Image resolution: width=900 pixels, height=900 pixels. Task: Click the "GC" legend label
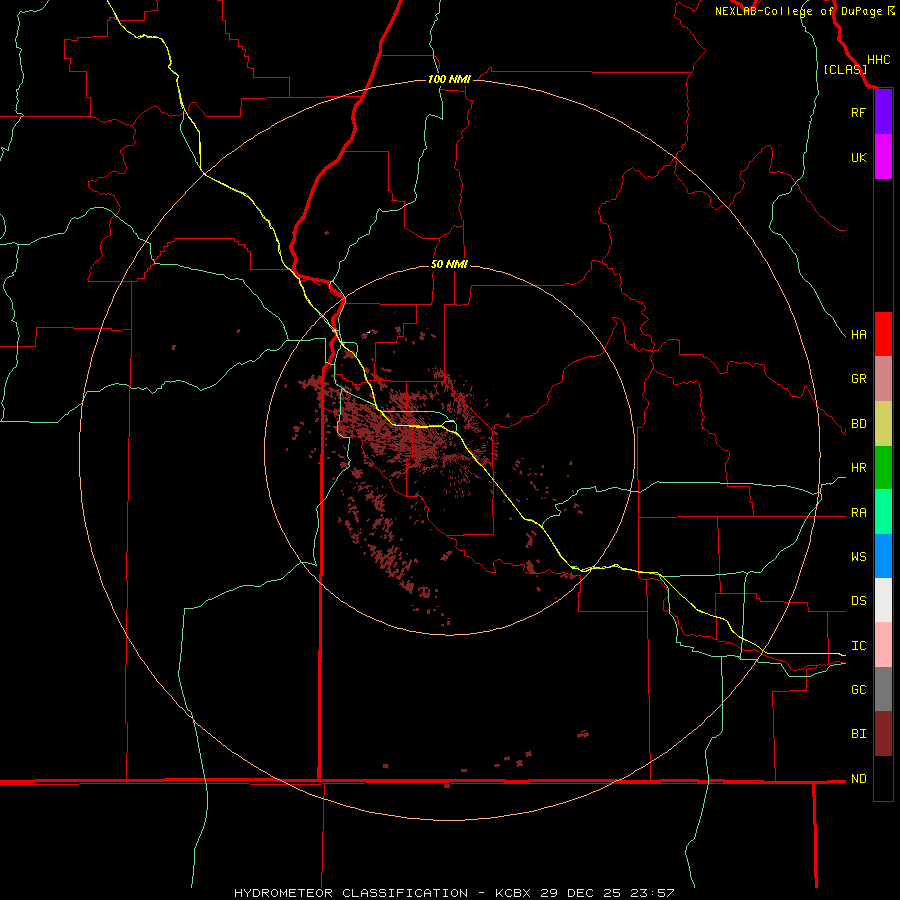[x=858, y=689]
